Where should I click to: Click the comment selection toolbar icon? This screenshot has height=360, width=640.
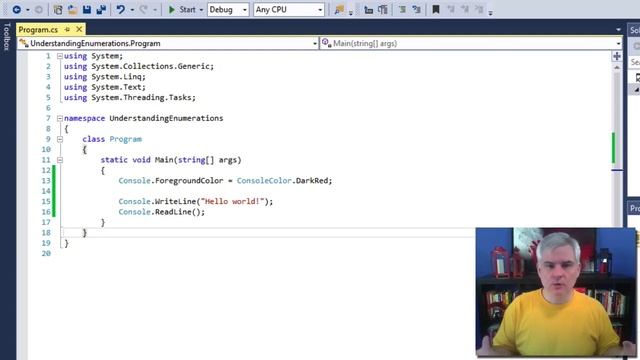(x=382, y=9)
